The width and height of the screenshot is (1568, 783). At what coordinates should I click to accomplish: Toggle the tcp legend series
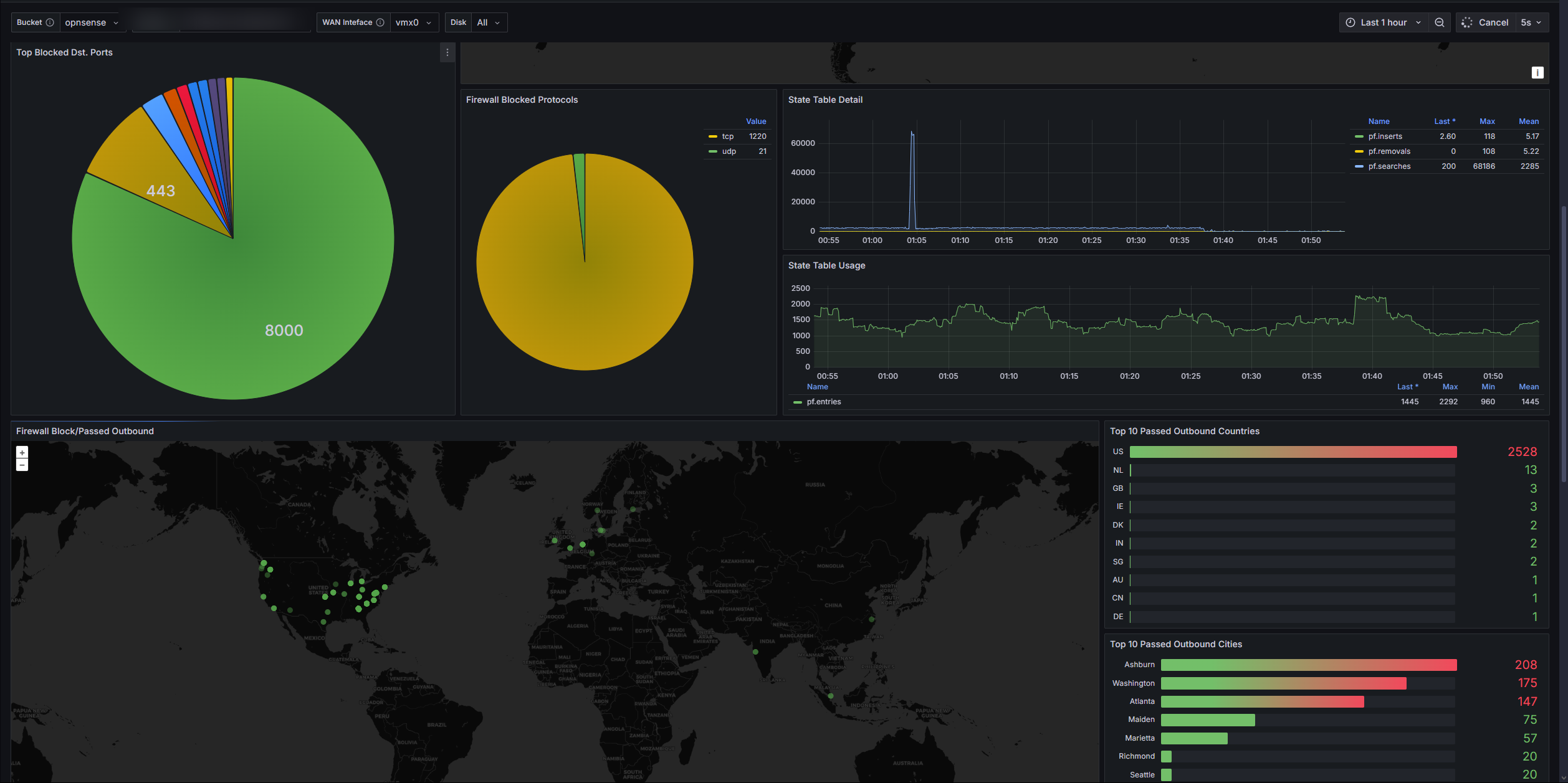(728, 136)
